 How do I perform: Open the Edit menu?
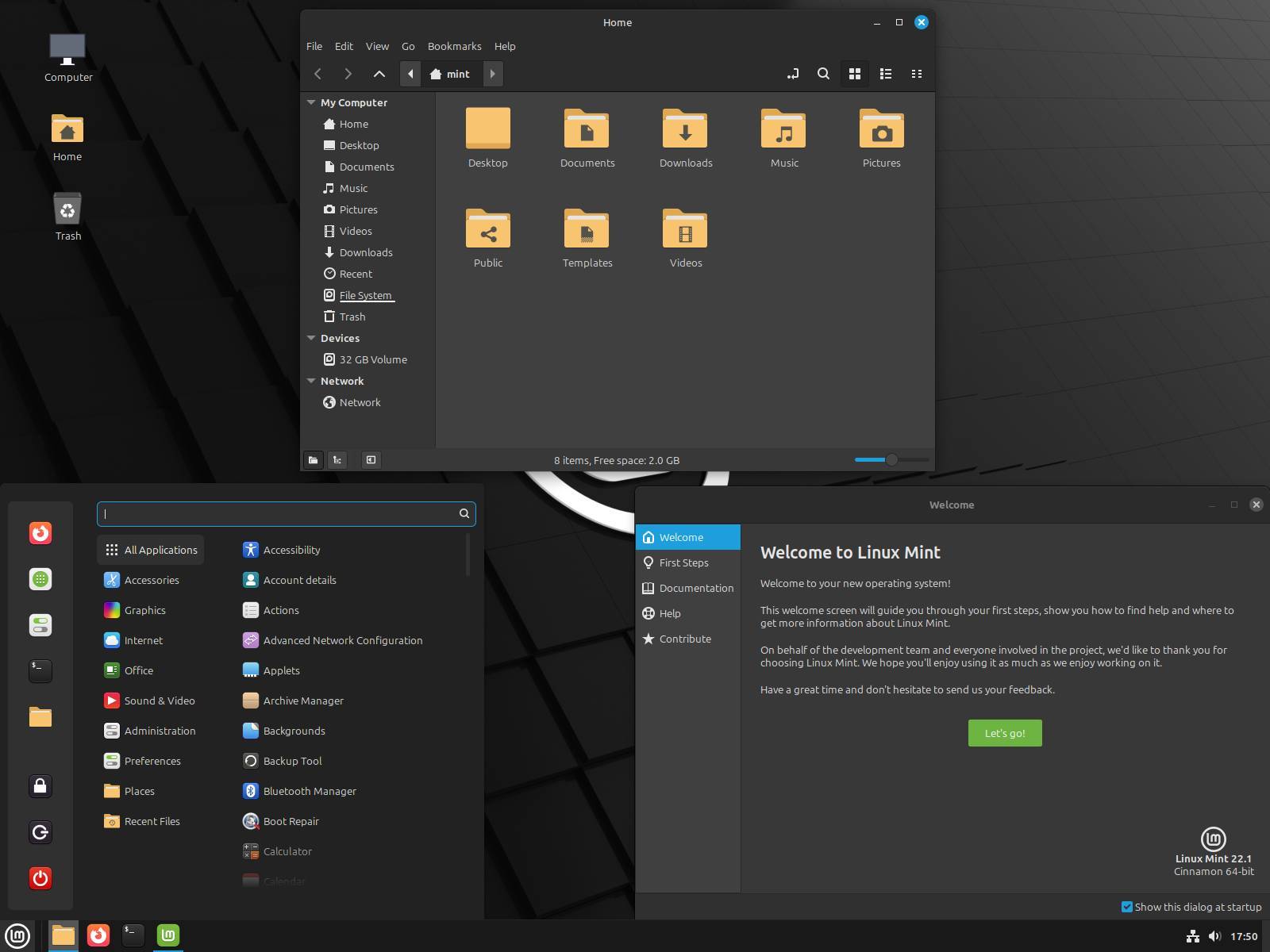click(x=344, y=46)
